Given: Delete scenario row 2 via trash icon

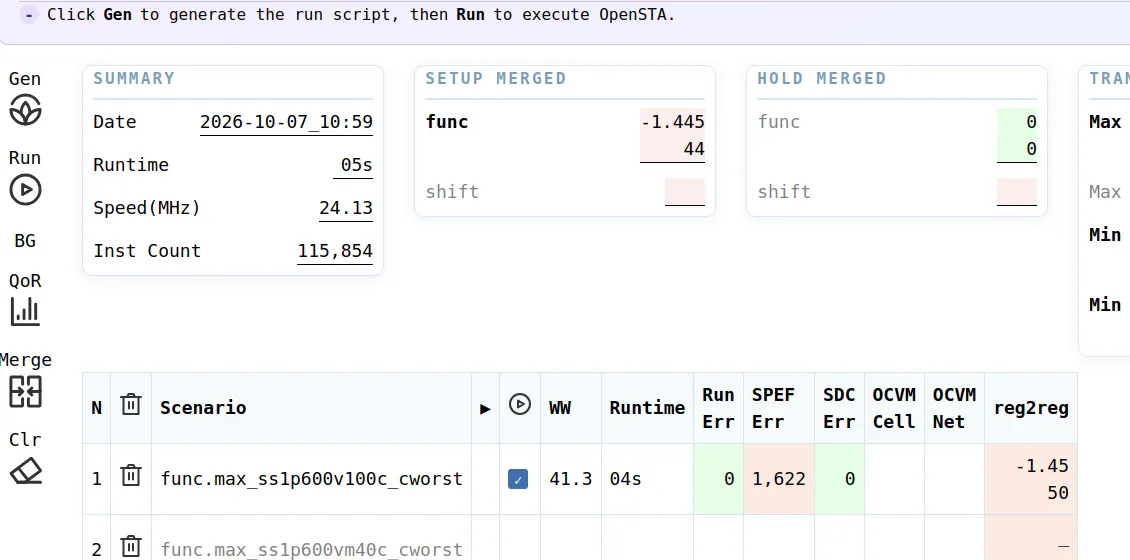Looking at the screenshot, I should point(130,546).
